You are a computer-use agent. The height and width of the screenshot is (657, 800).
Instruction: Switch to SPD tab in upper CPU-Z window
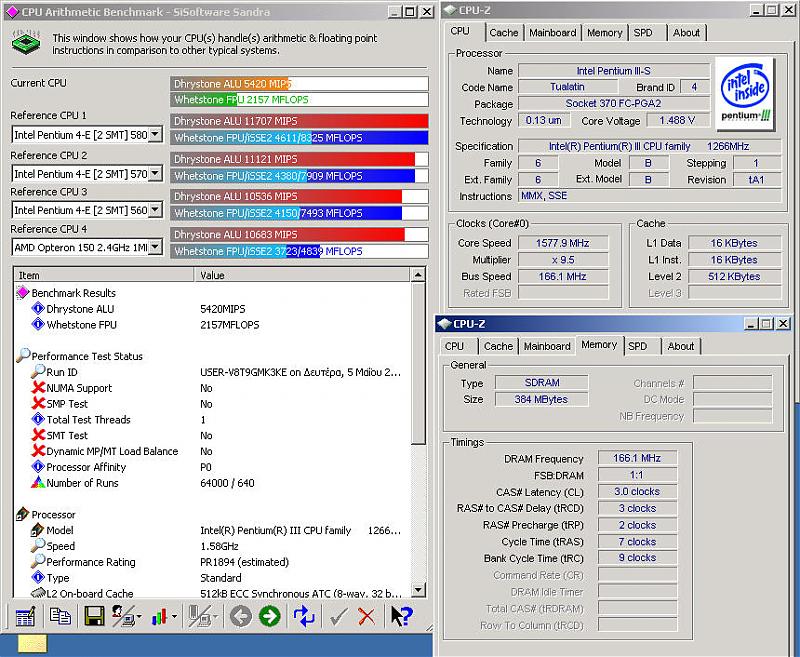click(643, 33)
